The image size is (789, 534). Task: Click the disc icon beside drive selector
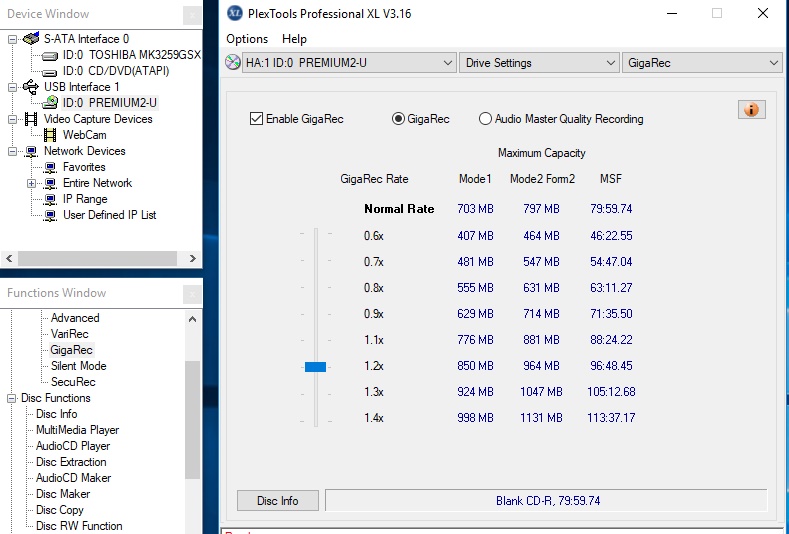click(x=232, y=62)
